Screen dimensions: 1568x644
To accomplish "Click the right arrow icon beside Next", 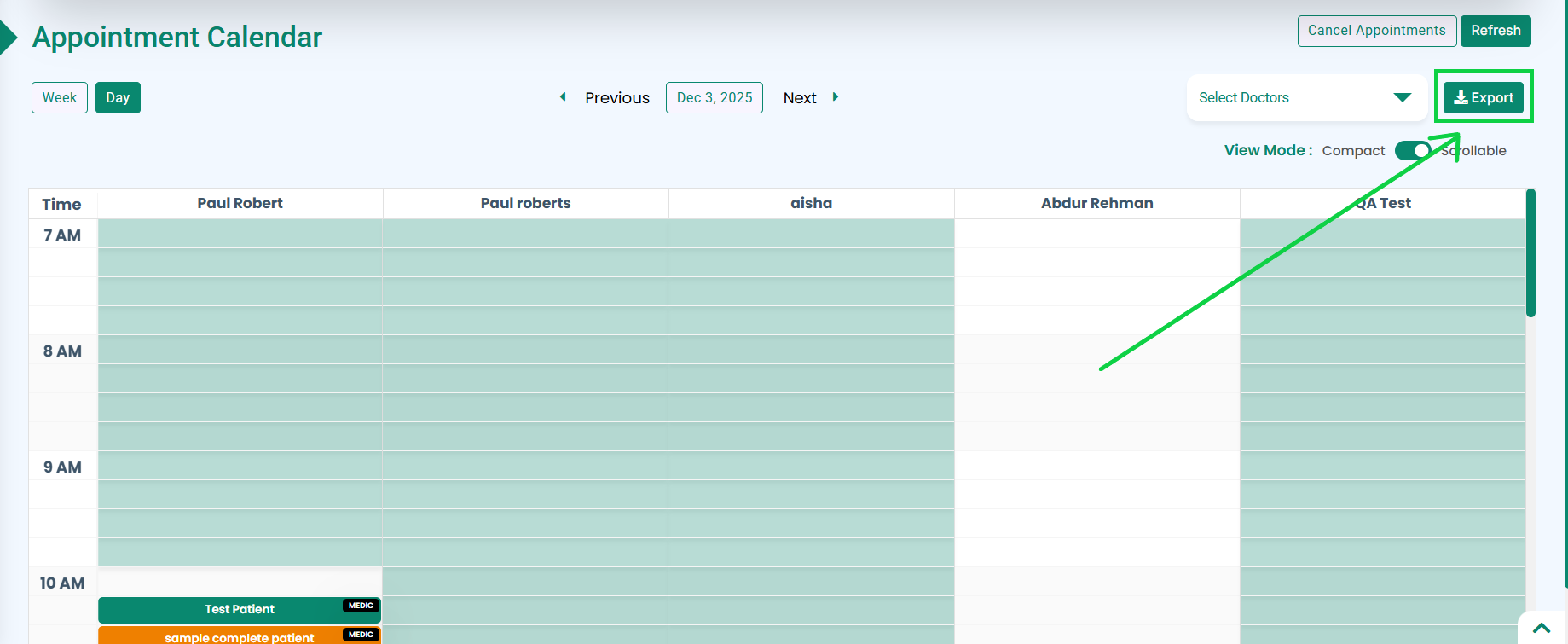I will click(836, 97).
